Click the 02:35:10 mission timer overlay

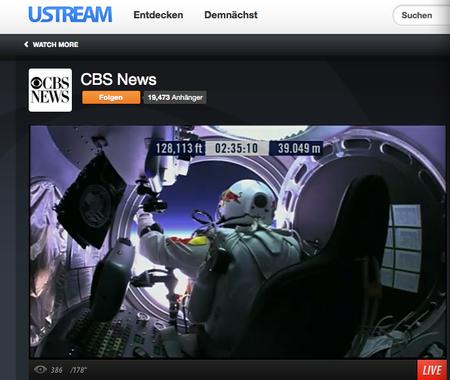click(x=236, y=148)
